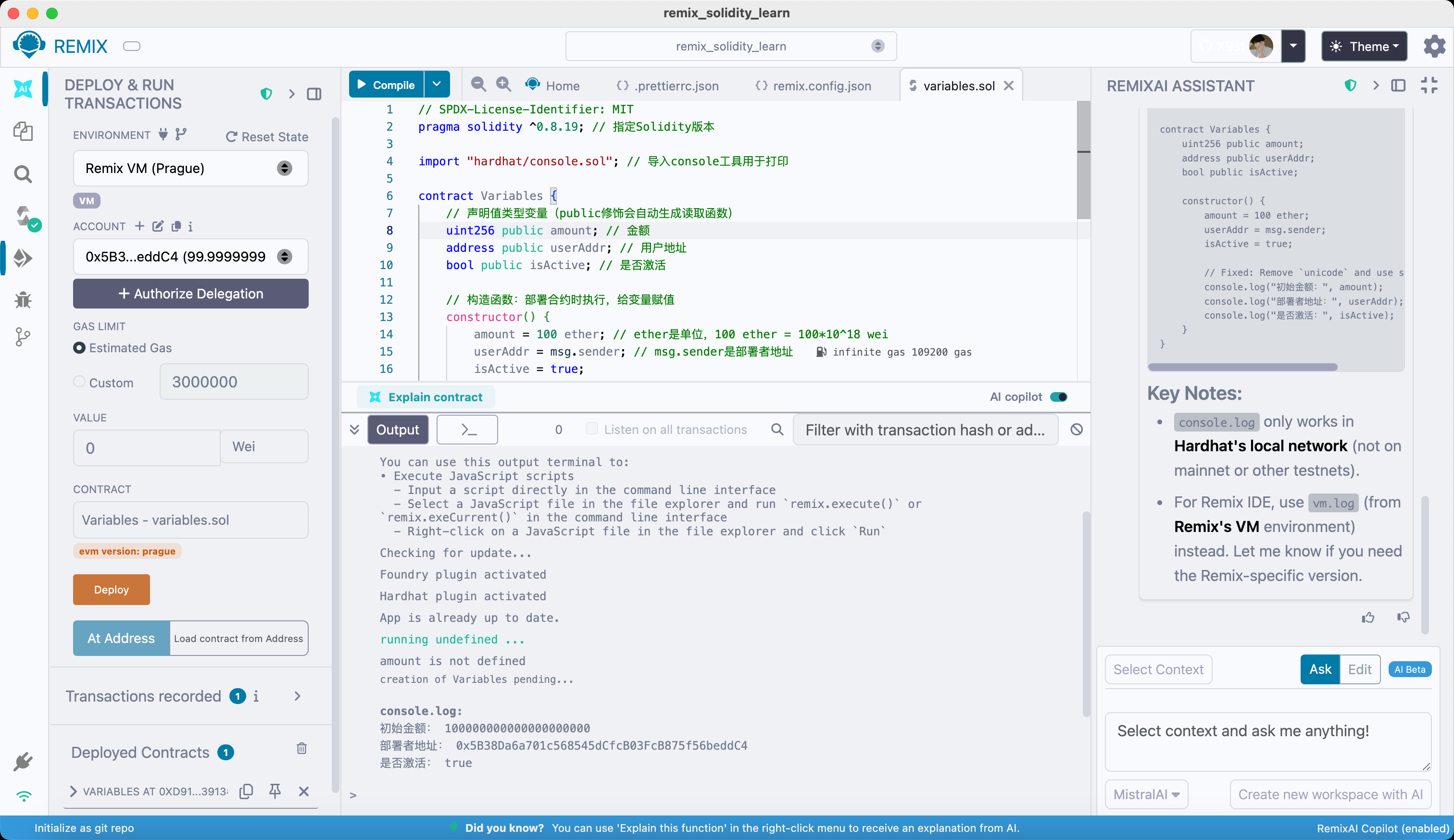The height and width of the screenshot is (840, 1454).
Task: Click Explain contract
Action: pos(426,396)
